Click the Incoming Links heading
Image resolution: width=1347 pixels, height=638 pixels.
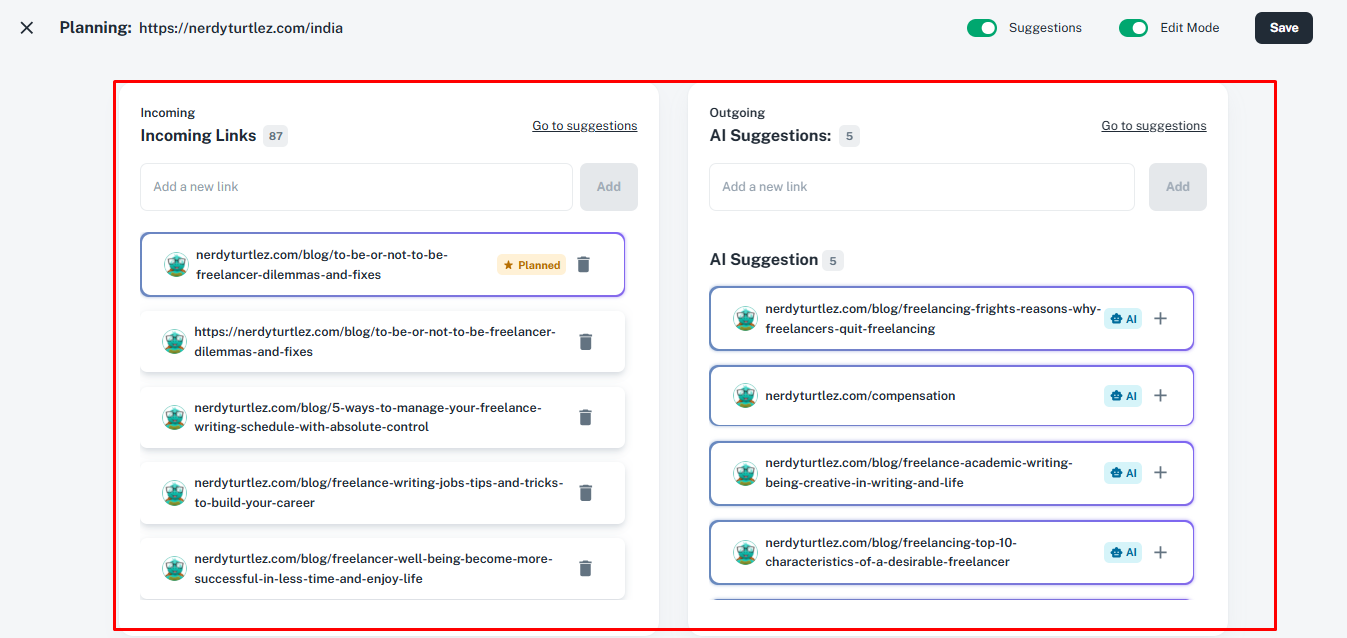tap(198, 136)
